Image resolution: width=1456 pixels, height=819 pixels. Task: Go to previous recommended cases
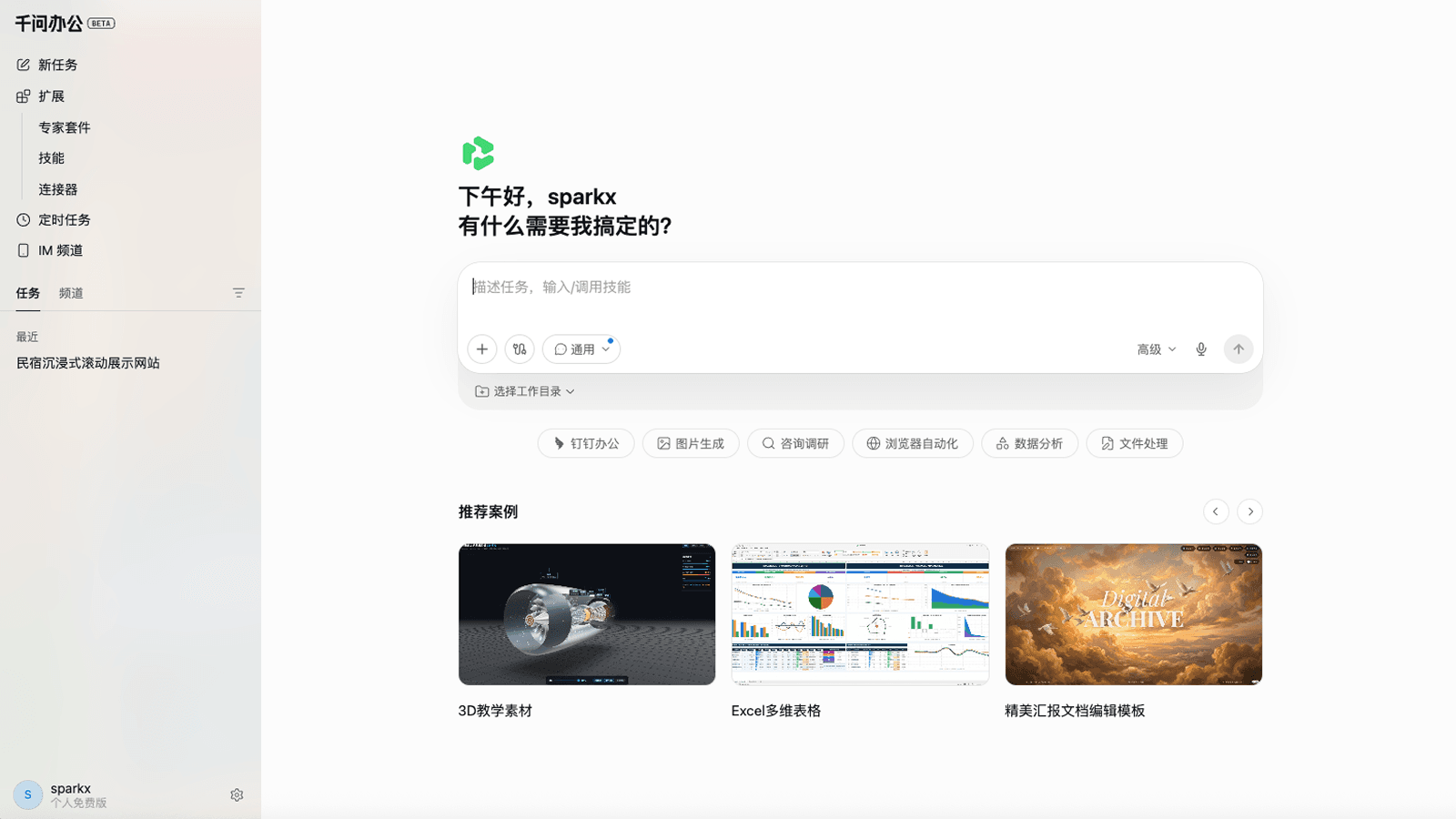point(1216,511)
